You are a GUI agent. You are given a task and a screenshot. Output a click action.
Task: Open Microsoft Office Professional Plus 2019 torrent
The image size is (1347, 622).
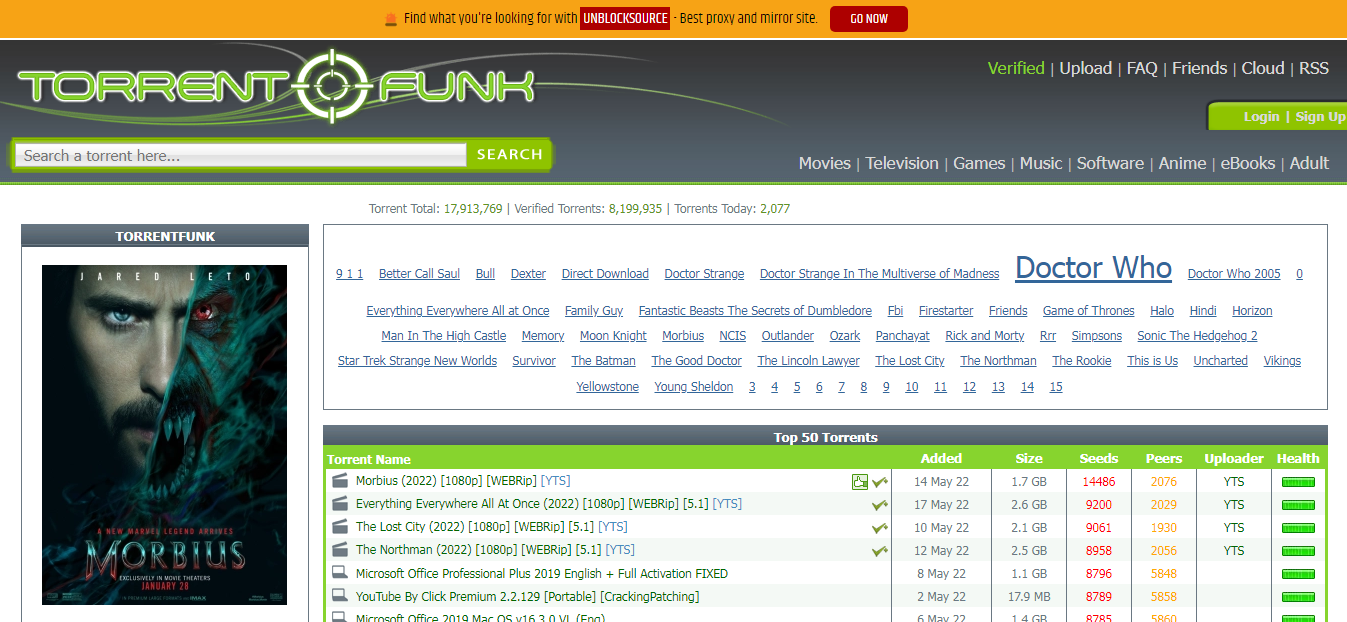tap(542, 574)
